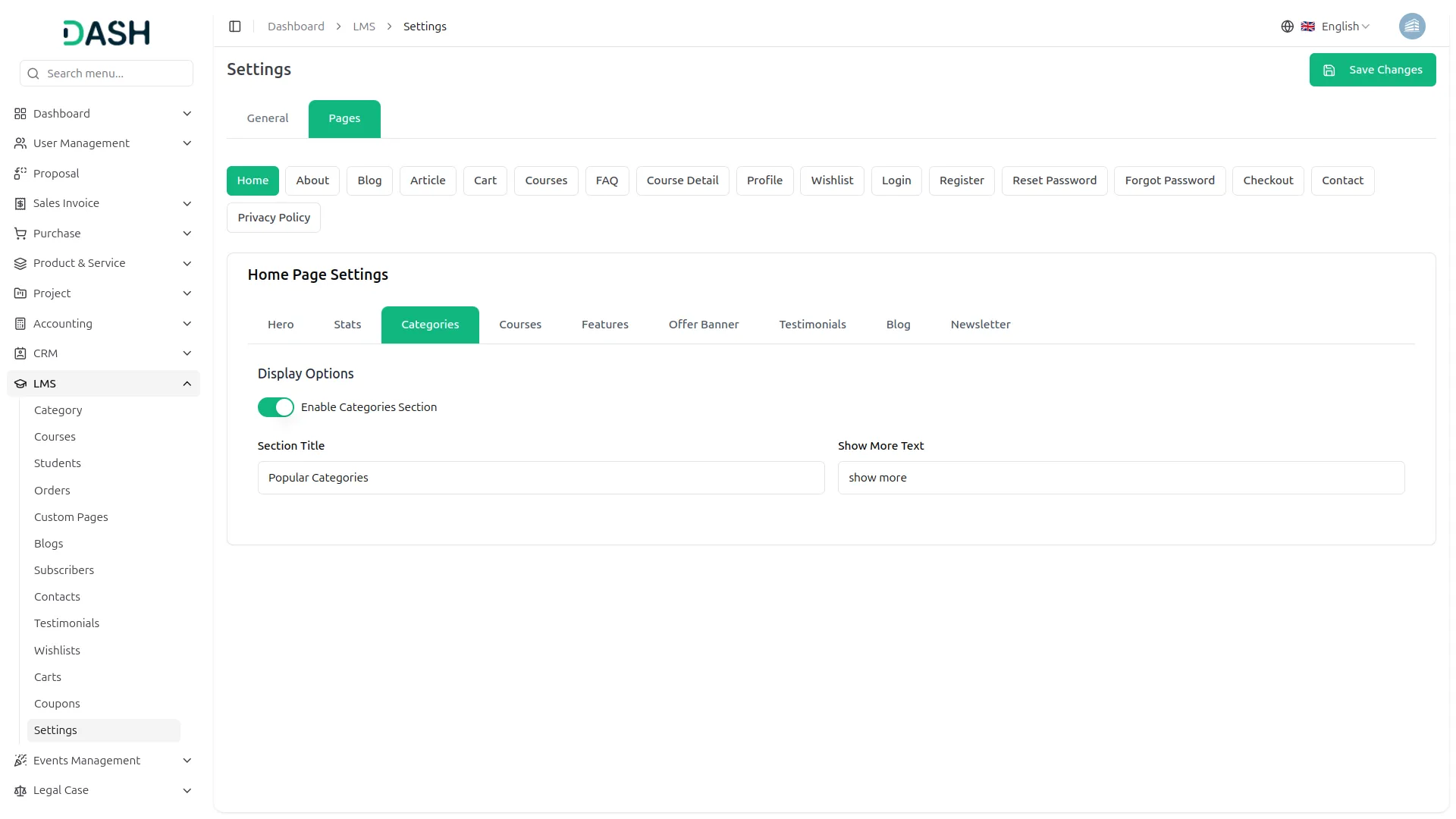Click the Section Title input field

[x=541, y=478]
